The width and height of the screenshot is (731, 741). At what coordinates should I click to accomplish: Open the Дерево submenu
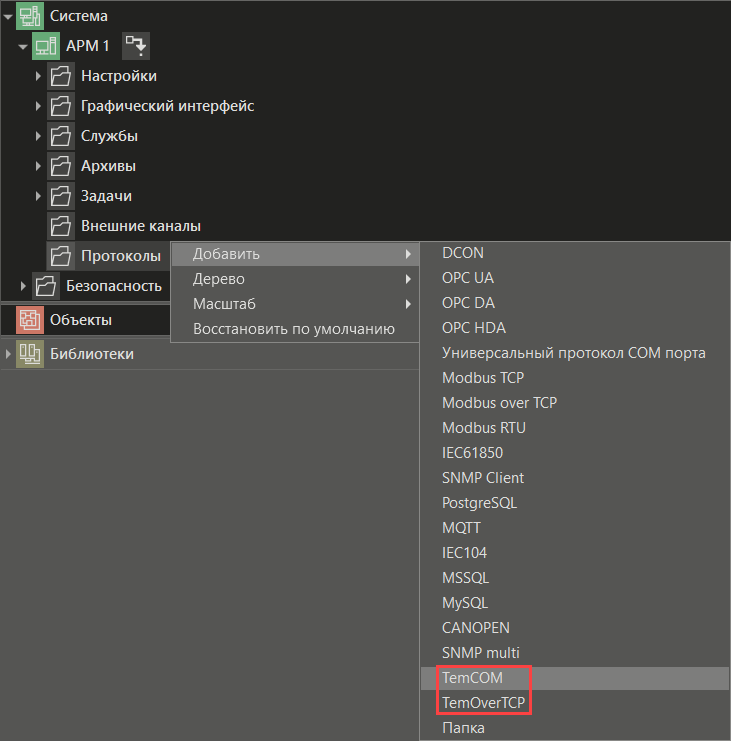218,279
